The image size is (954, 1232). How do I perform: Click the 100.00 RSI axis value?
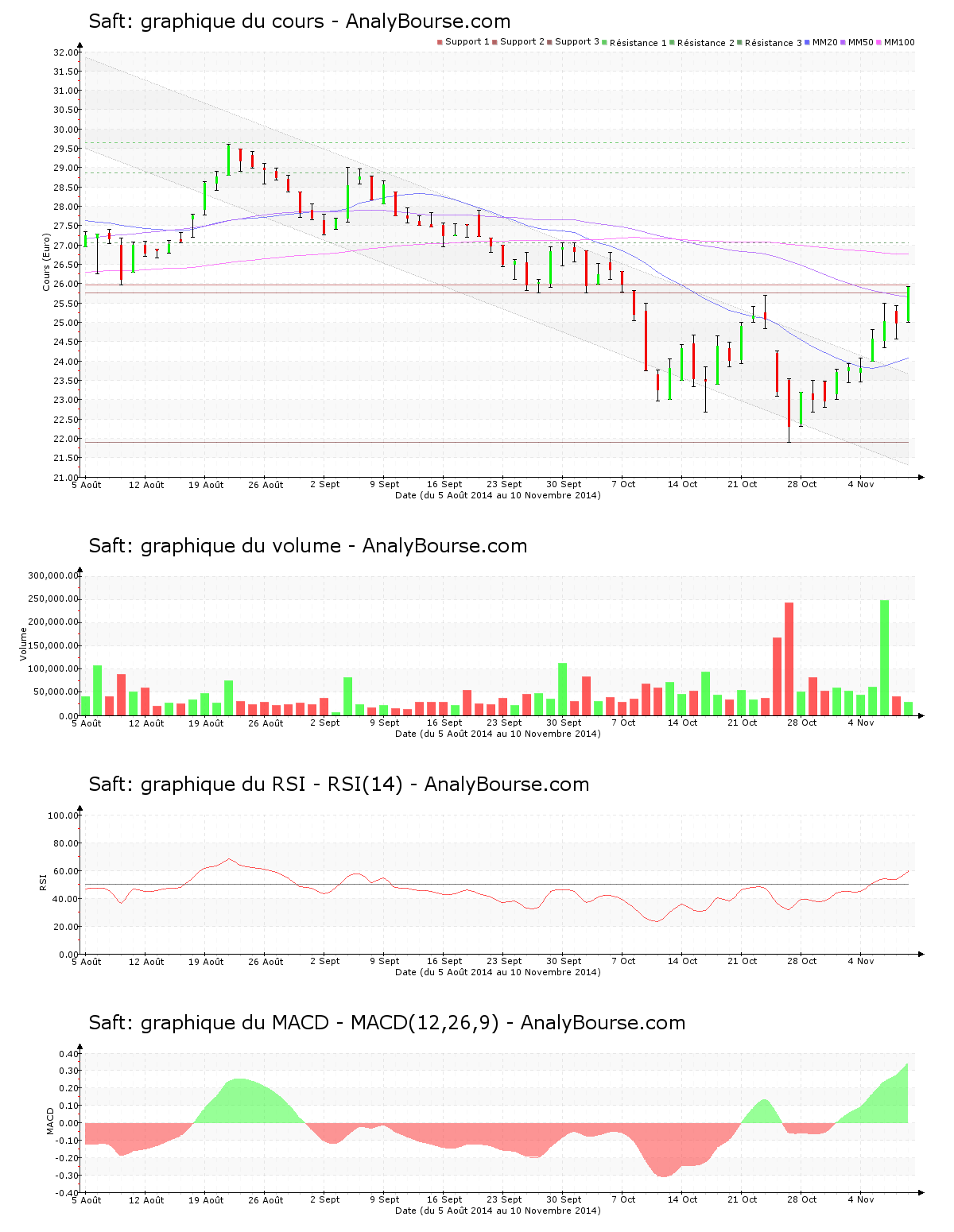tap(64, 816)
